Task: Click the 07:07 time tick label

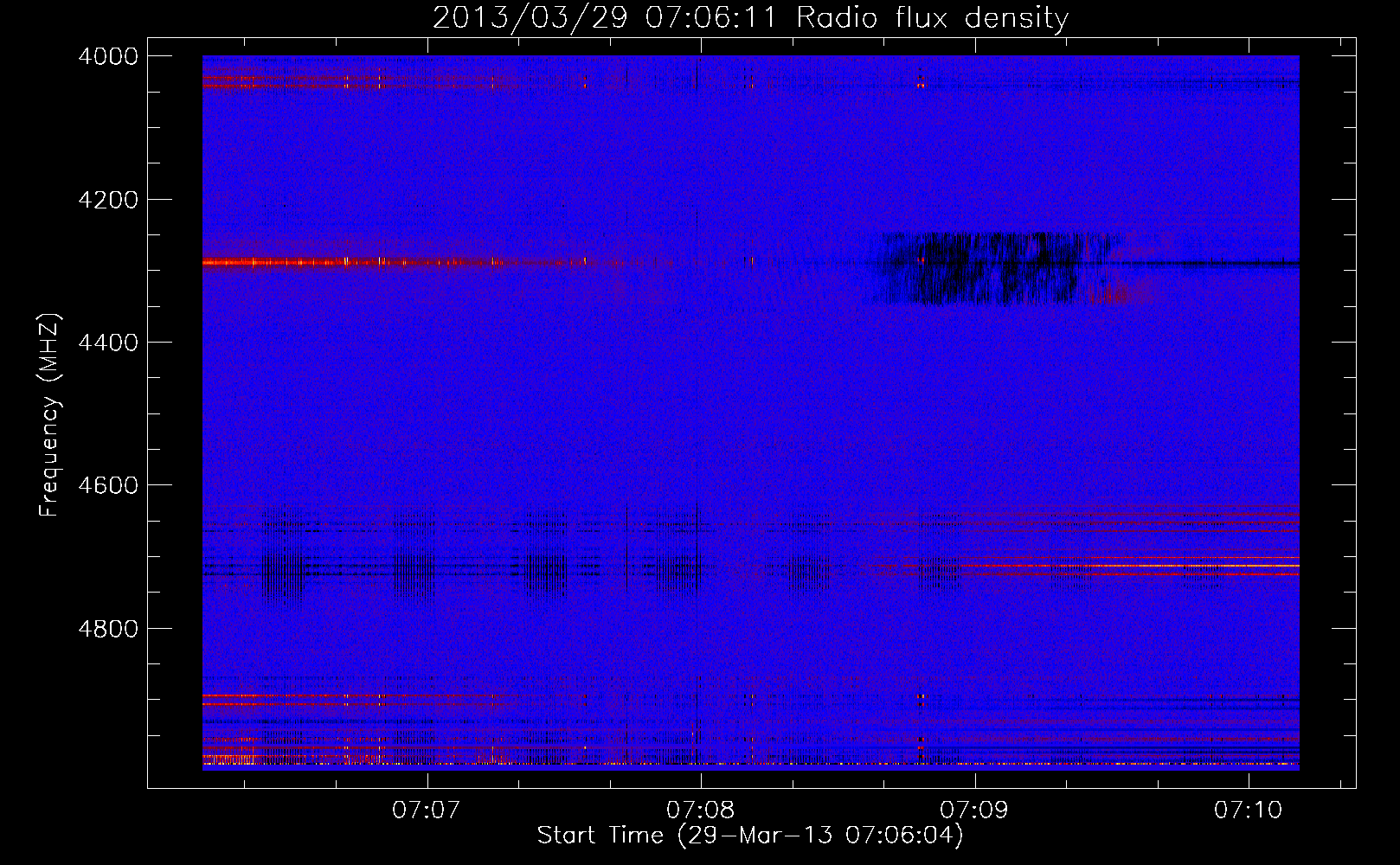Action: pyautogui.click(x=426, y=810)
